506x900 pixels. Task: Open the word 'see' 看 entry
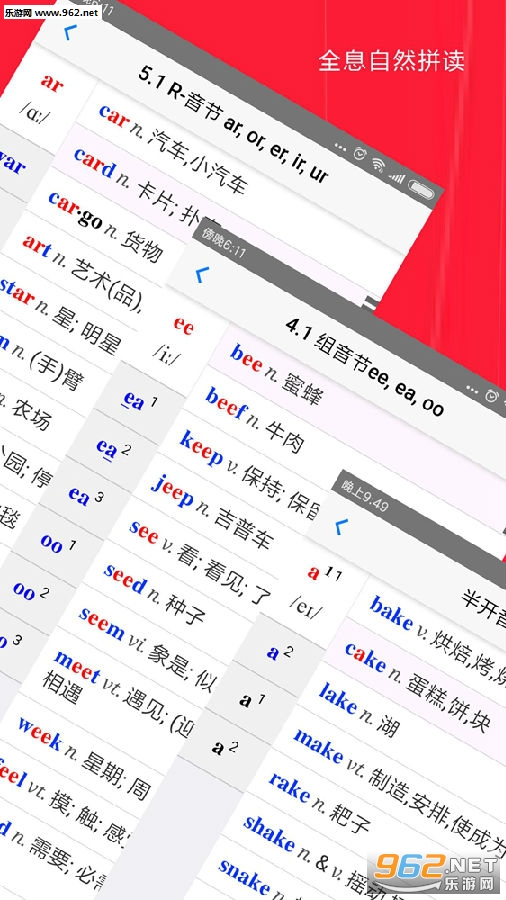[200, 562]
